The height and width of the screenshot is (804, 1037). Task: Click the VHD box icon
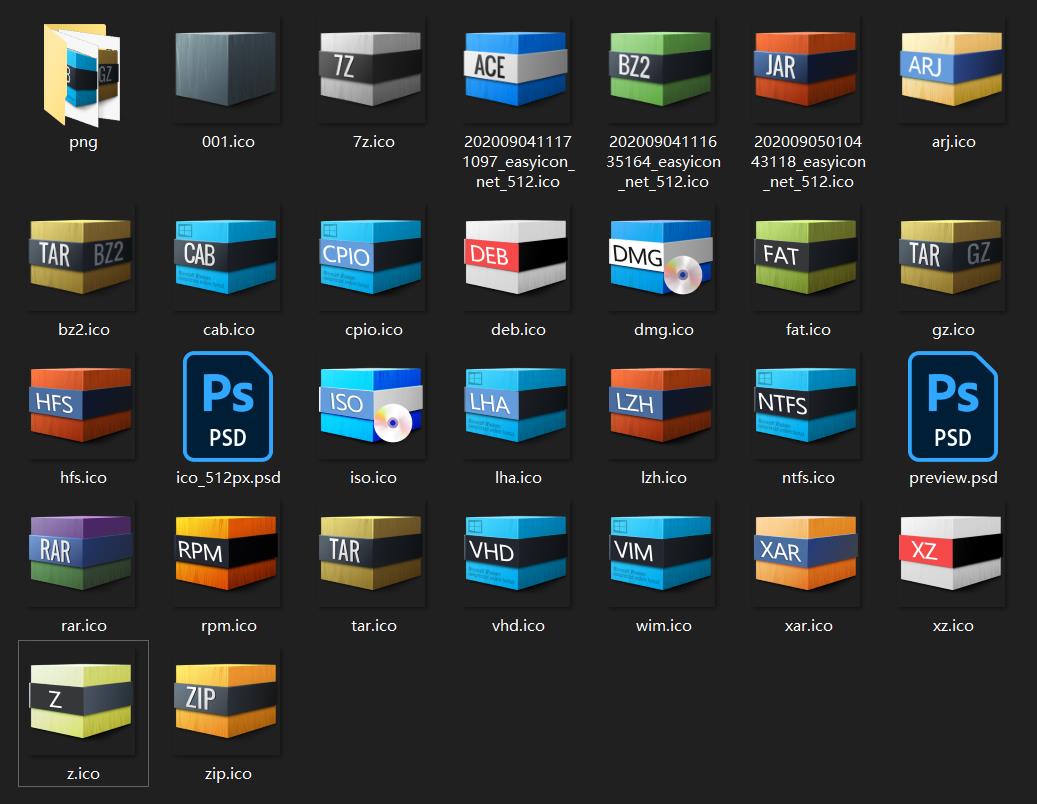click(516, 553)
